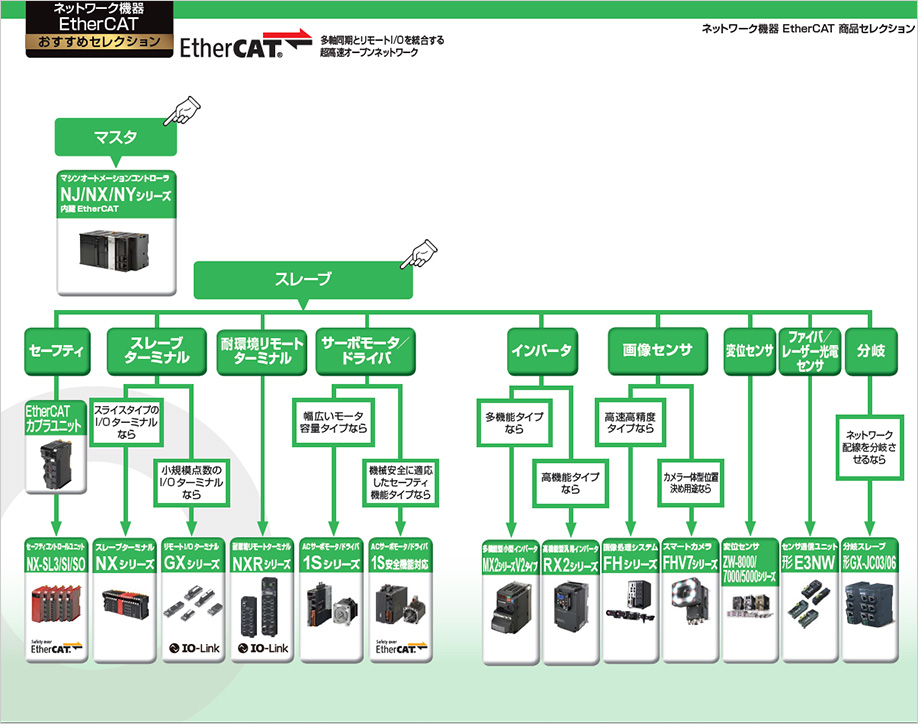918x724 pixels.
Task: Click the 機械安全に適応したセーフティ機能タイプなら label
Action: pyautogui.click(x=400, y=483)
